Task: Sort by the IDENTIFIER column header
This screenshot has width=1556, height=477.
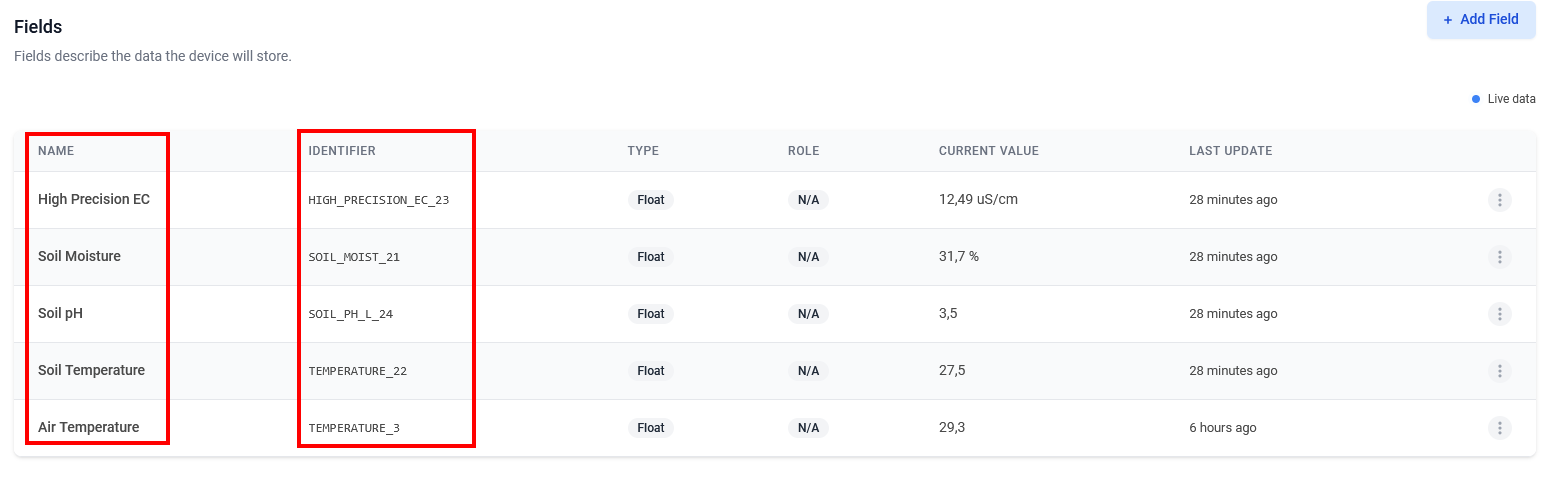Action: coord(342,151)
